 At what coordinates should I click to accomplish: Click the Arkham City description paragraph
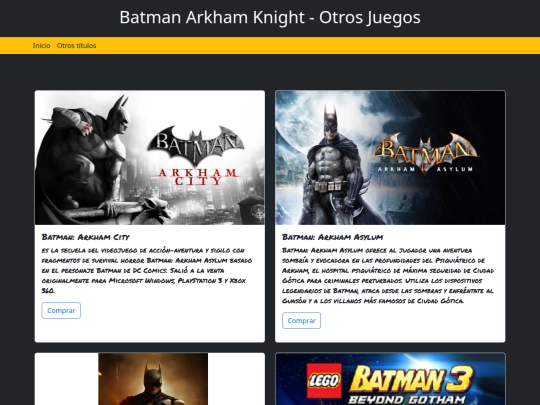point(147,270)
